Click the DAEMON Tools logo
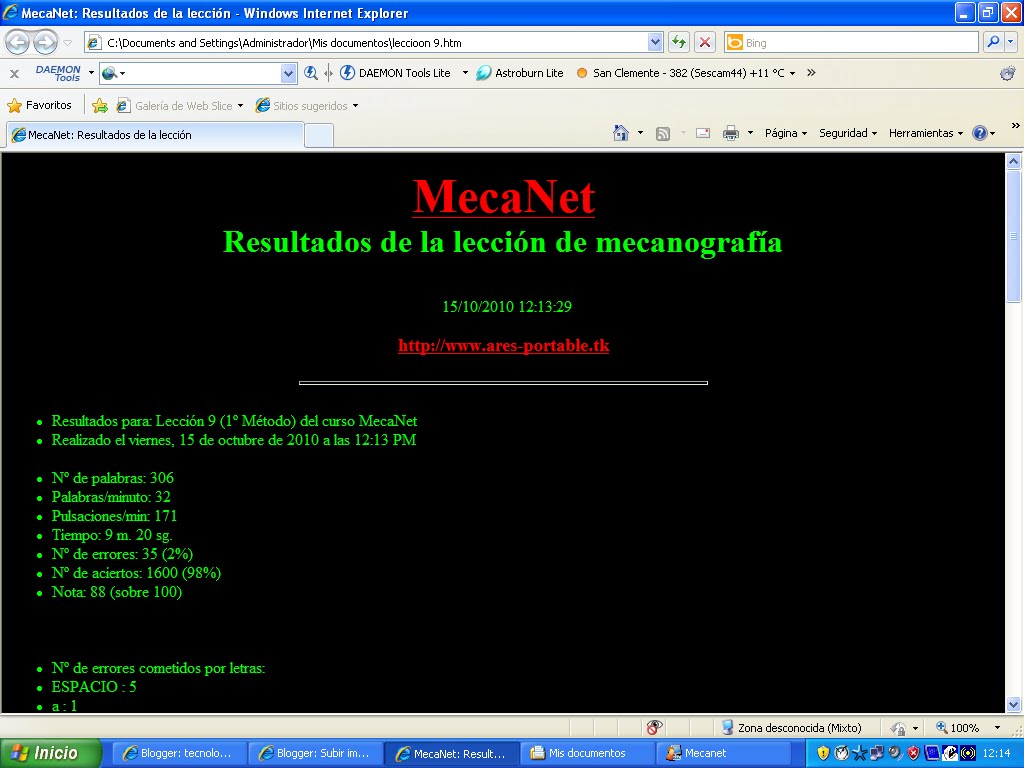Image resolution: width=1024 pixels, height=768 pixels. (x=57, y=73)
